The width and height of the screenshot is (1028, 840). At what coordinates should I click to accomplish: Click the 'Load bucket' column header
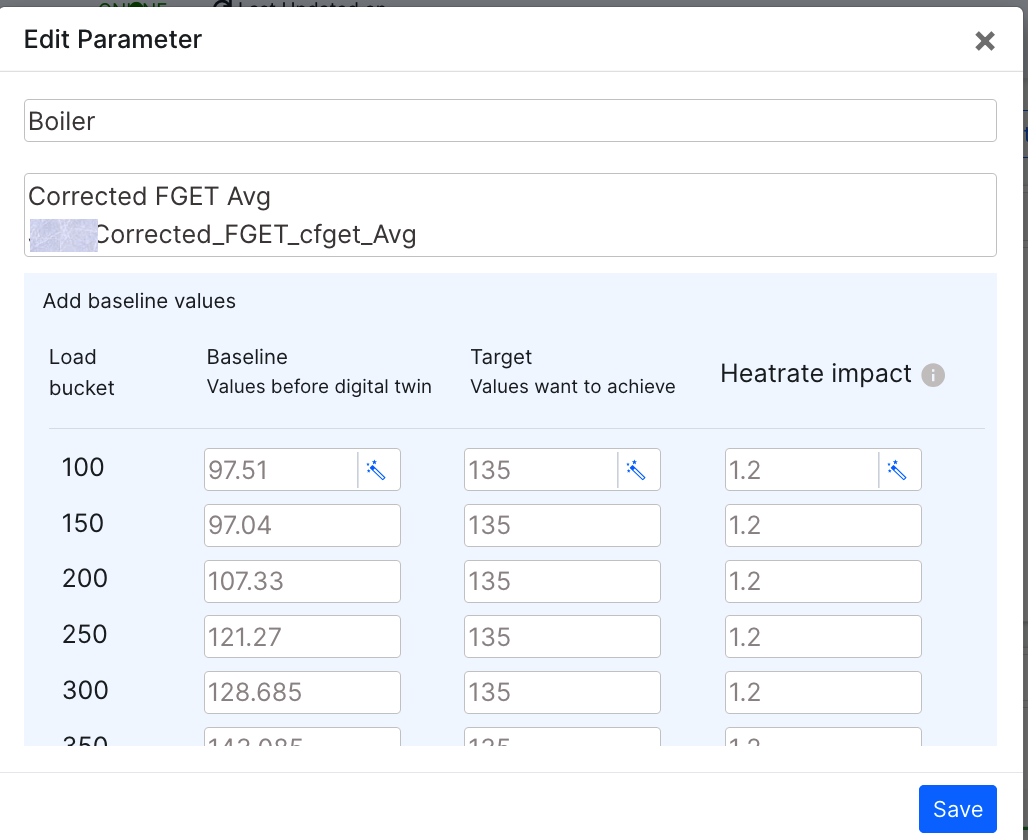pos(81,372)
